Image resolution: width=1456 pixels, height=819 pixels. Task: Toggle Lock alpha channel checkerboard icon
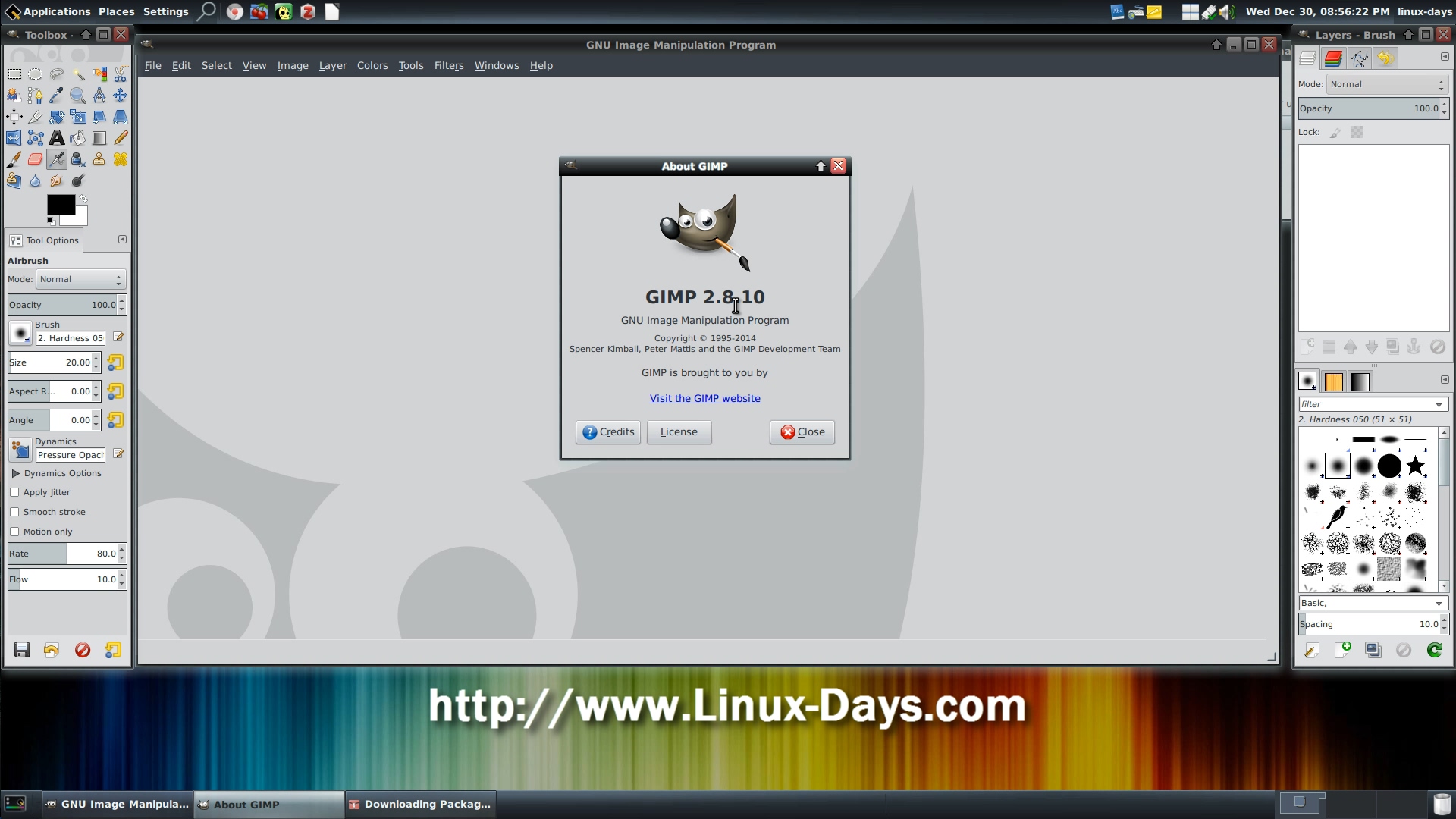coord(1357,133)
